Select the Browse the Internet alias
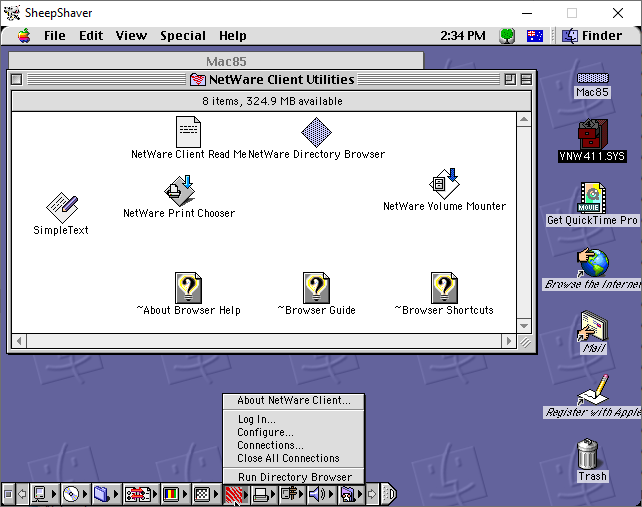 (592, 269)
